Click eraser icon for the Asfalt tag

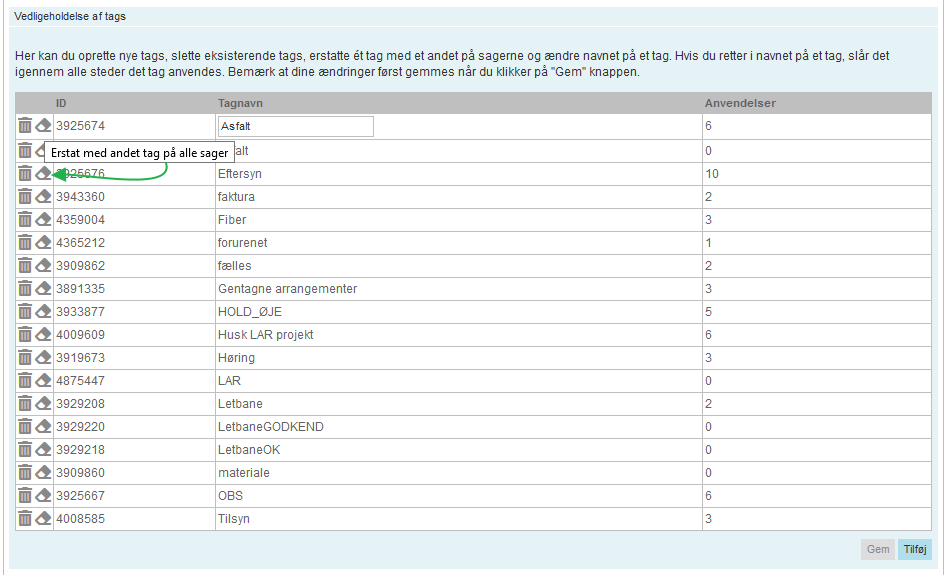(43, 126)
